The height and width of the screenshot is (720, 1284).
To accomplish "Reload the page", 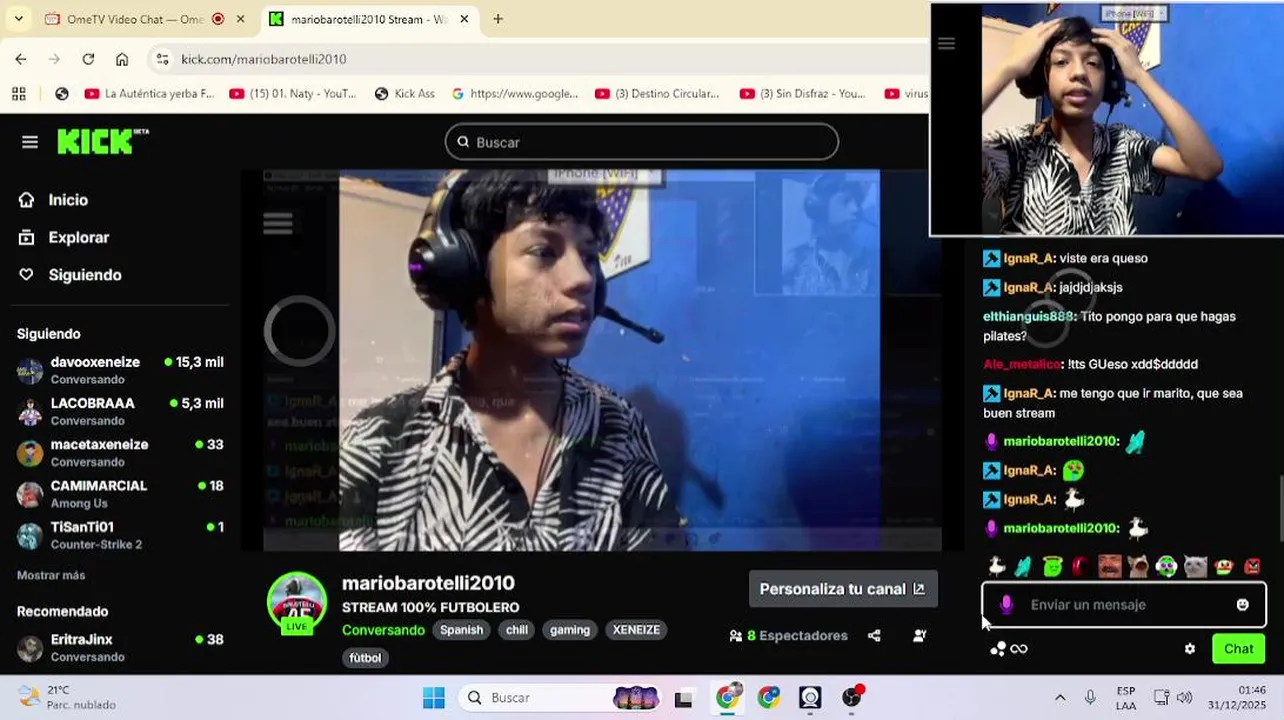I will click(x=88, y=59).
